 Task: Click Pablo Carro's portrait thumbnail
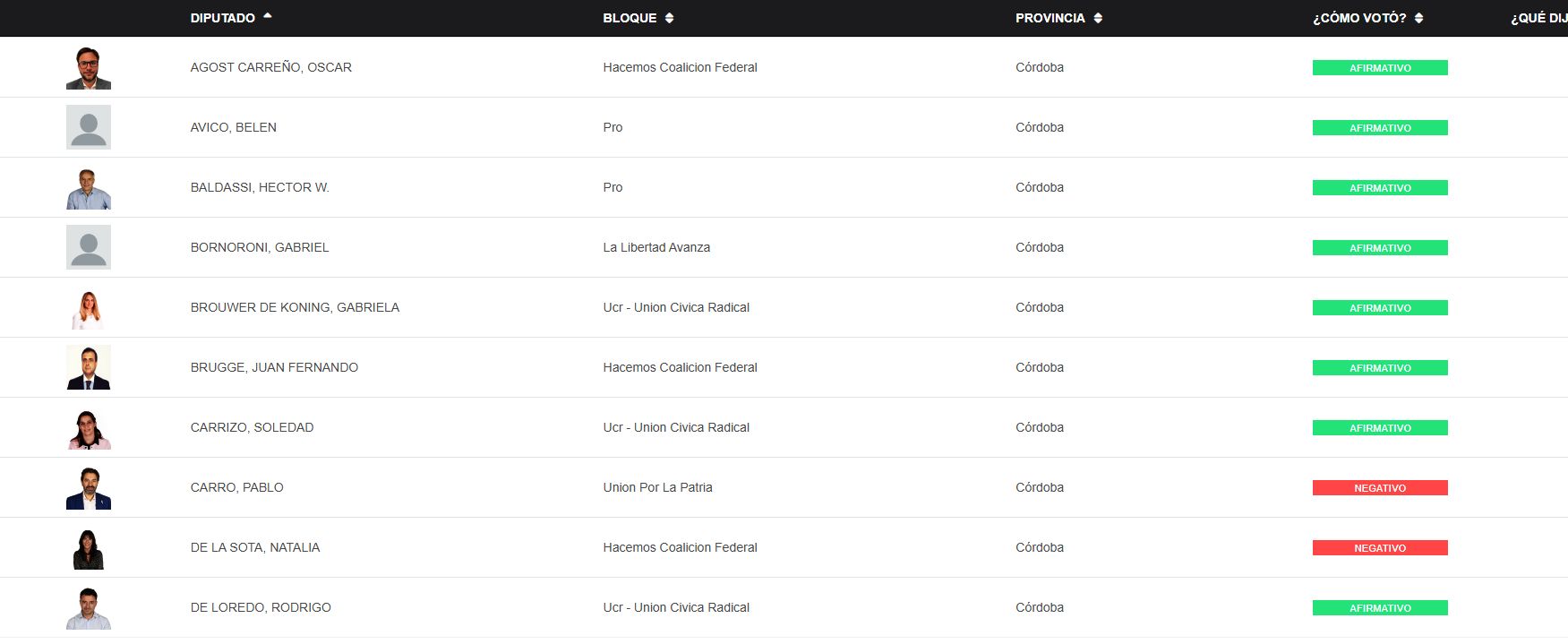[x=89, y=488]
